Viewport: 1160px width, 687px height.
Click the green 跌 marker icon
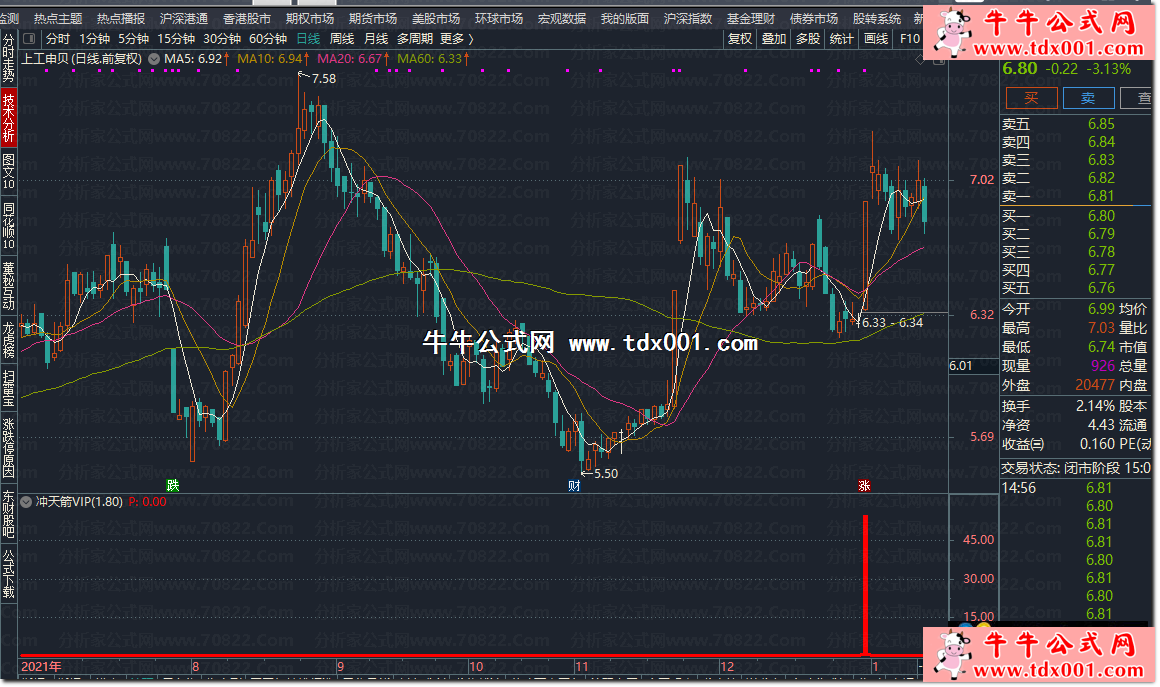[x=173, y=486]
